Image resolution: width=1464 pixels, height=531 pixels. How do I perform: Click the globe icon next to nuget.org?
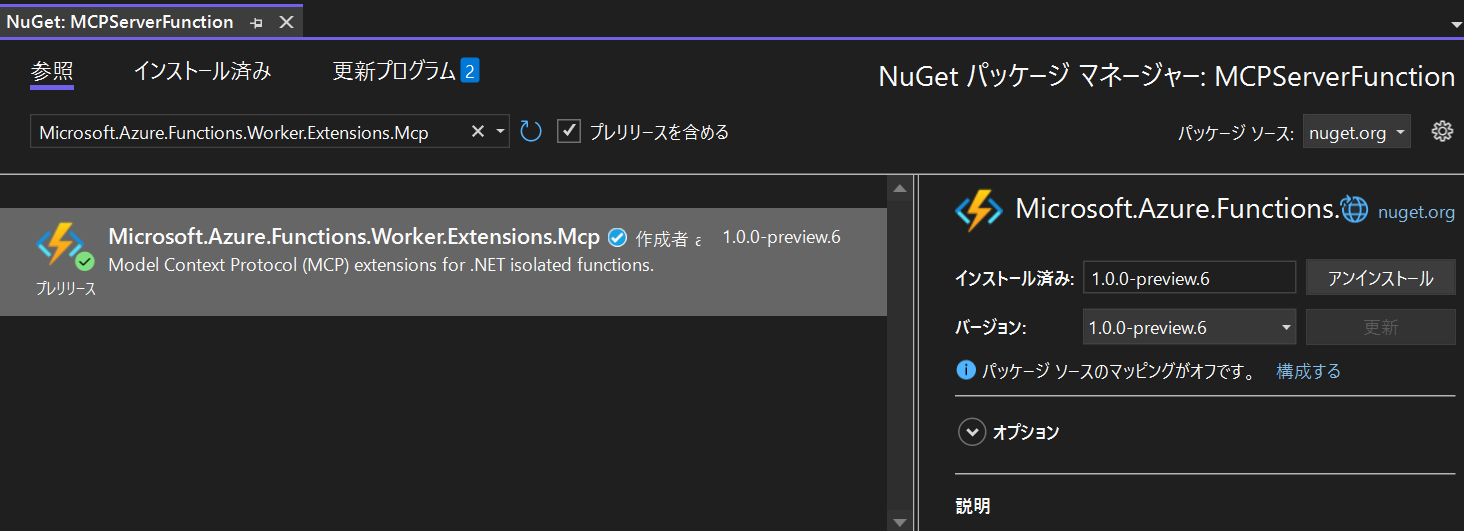[x=1353, y=208]
